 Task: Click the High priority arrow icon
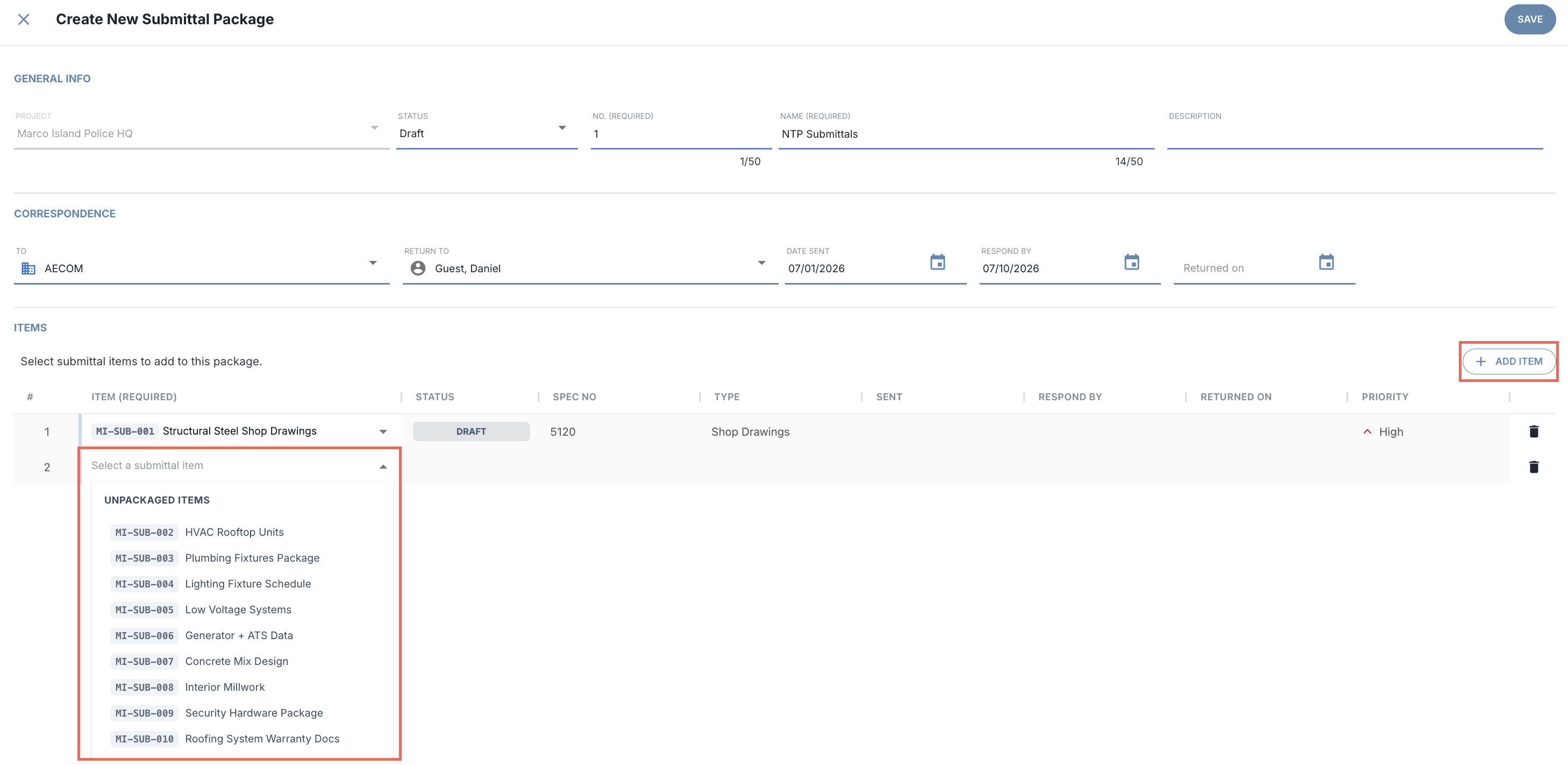click(1367, 431)
